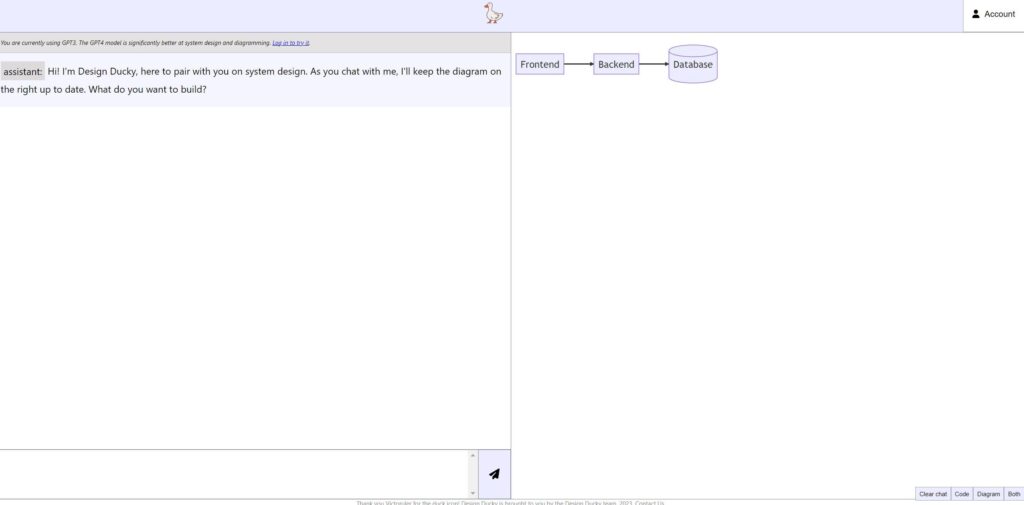This screenshot has width=1024, height=505.
Task: Click arrow between Frontend and Backend
Action: [x=579, y=65]
